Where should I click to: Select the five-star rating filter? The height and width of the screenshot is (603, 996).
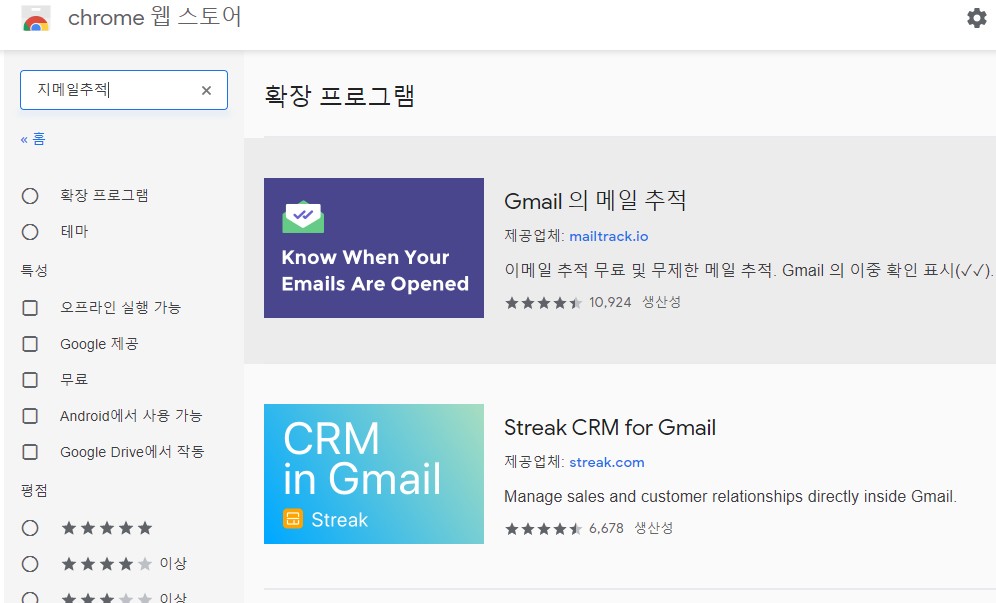click(30, 528)
